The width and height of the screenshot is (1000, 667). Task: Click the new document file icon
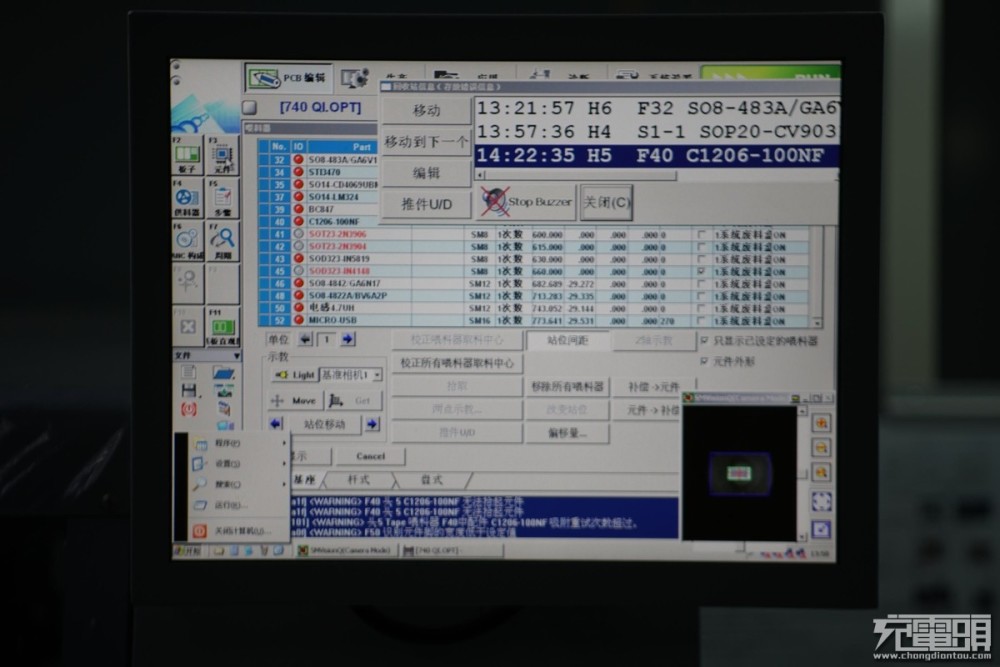188,372
